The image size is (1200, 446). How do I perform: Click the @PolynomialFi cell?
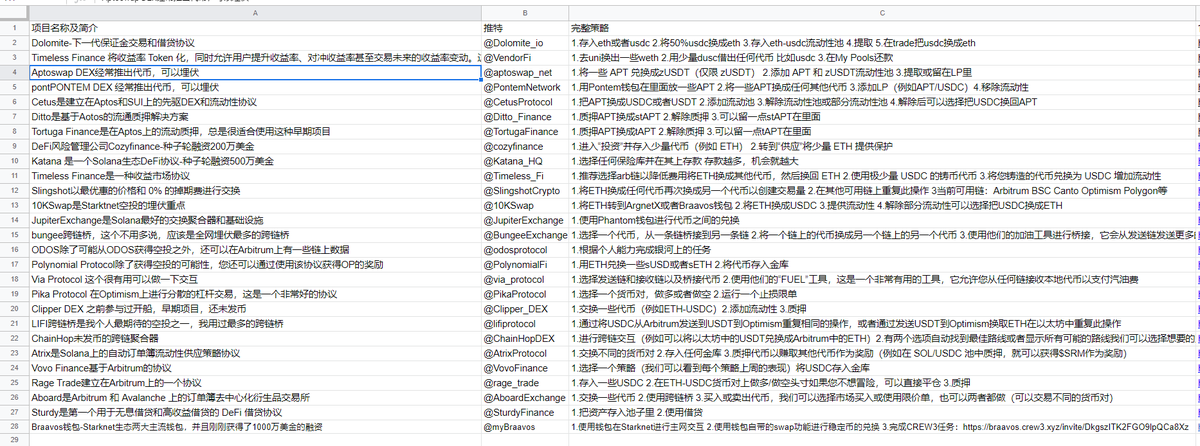click(x=524, y=263)
